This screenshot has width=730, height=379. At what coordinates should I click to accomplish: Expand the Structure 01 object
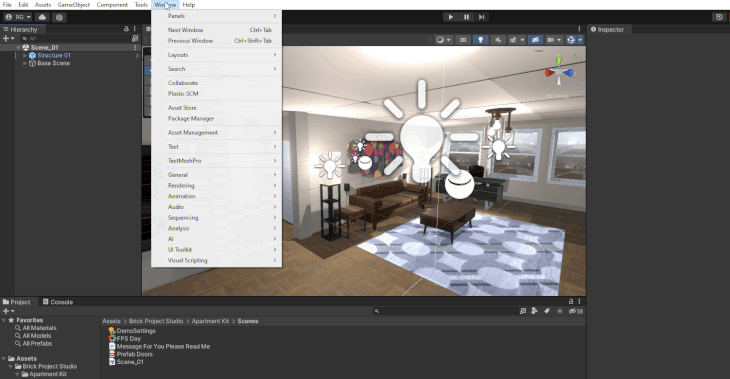coord(25,55)
